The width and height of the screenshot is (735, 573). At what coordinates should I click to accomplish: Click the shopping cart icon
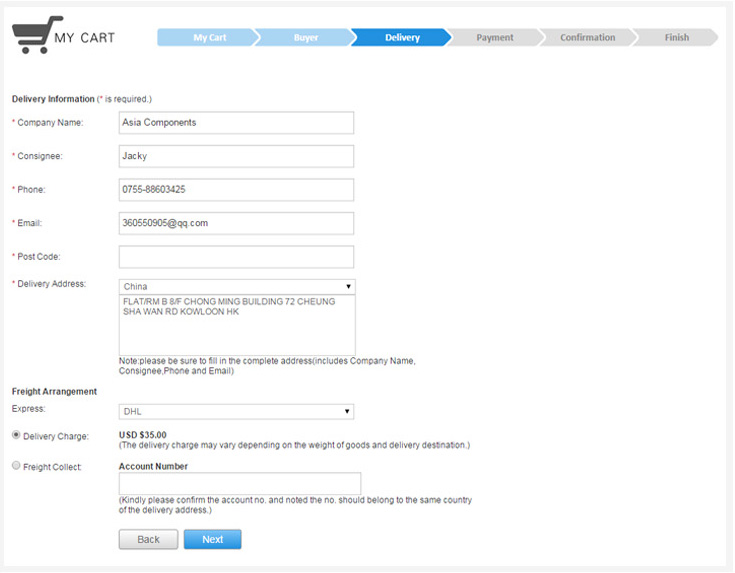click(32, 37)
